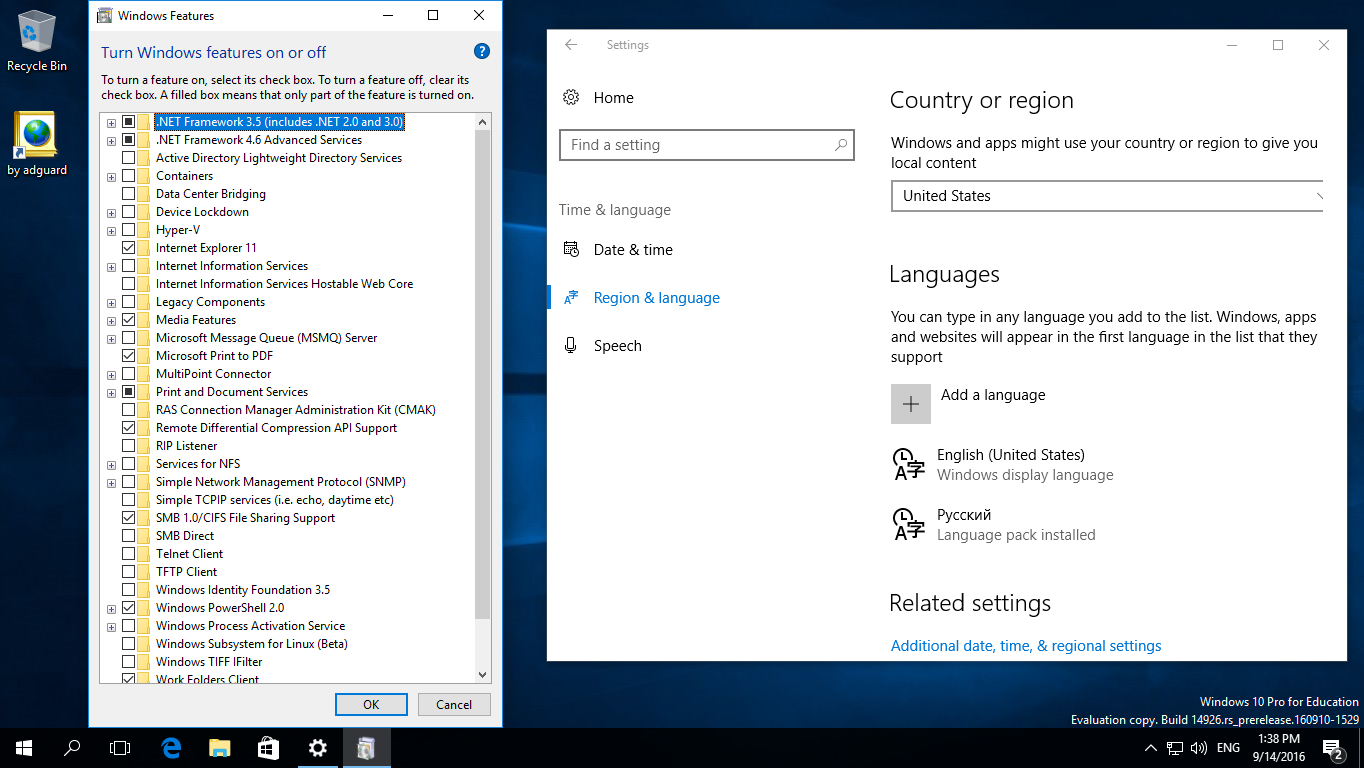Click the Windows Features title bar icon
1364x768 pixels.
(104, 15)
